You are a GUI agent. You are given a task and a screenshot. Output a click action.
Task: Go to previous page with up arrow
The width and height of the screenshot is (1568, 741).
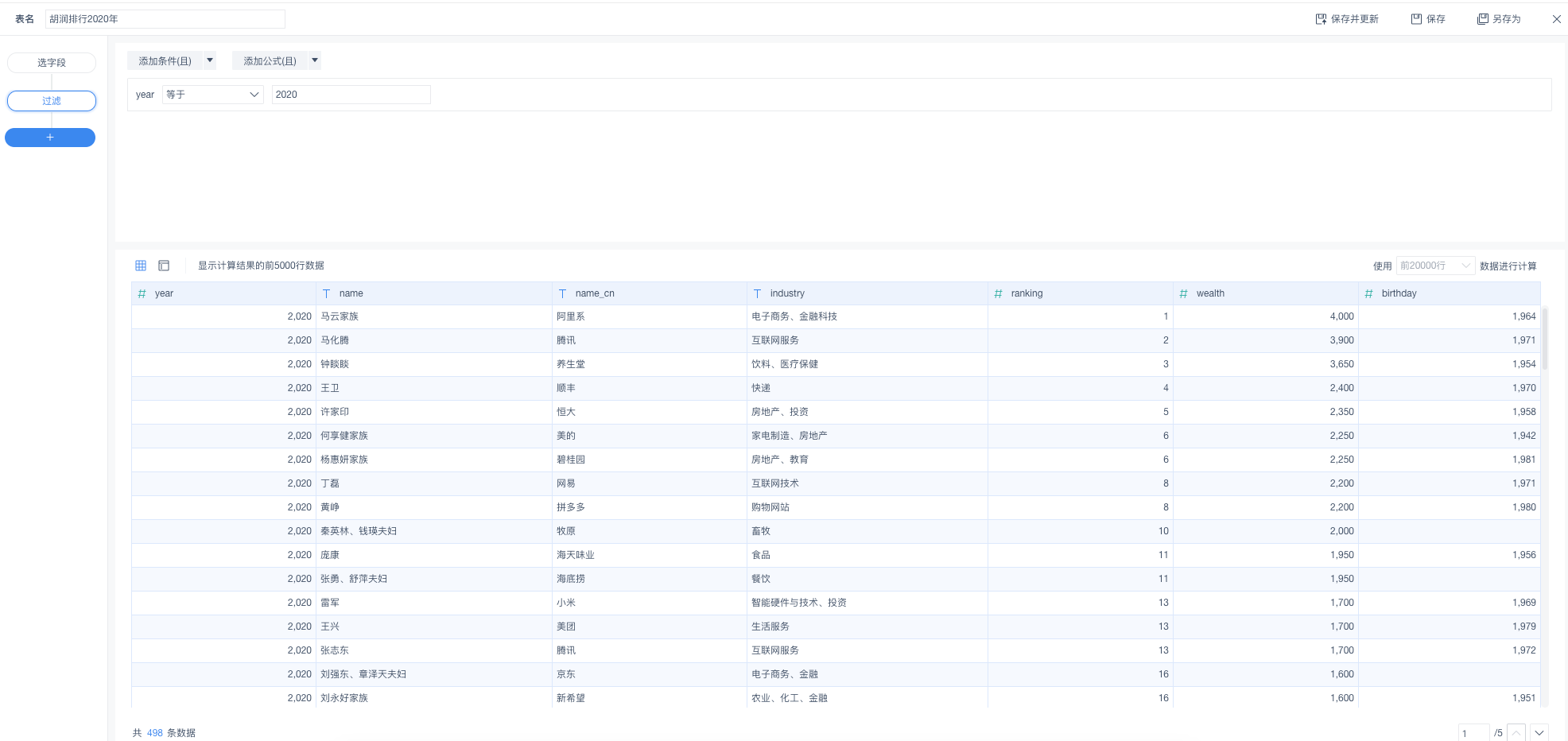[1516, 732]
